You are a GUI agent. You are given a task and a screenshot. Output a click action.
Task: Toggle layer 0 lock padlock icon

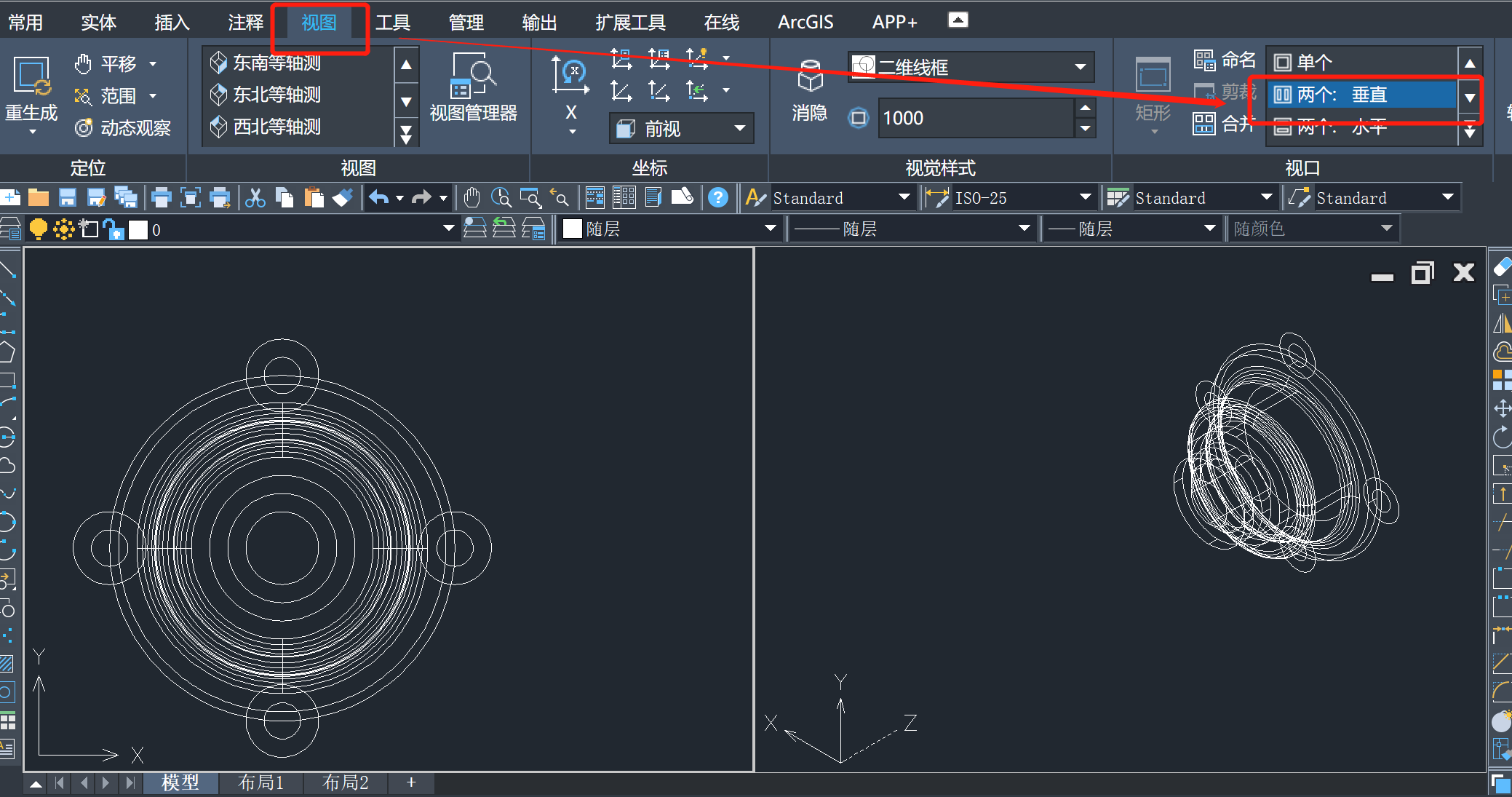(114, 229)
